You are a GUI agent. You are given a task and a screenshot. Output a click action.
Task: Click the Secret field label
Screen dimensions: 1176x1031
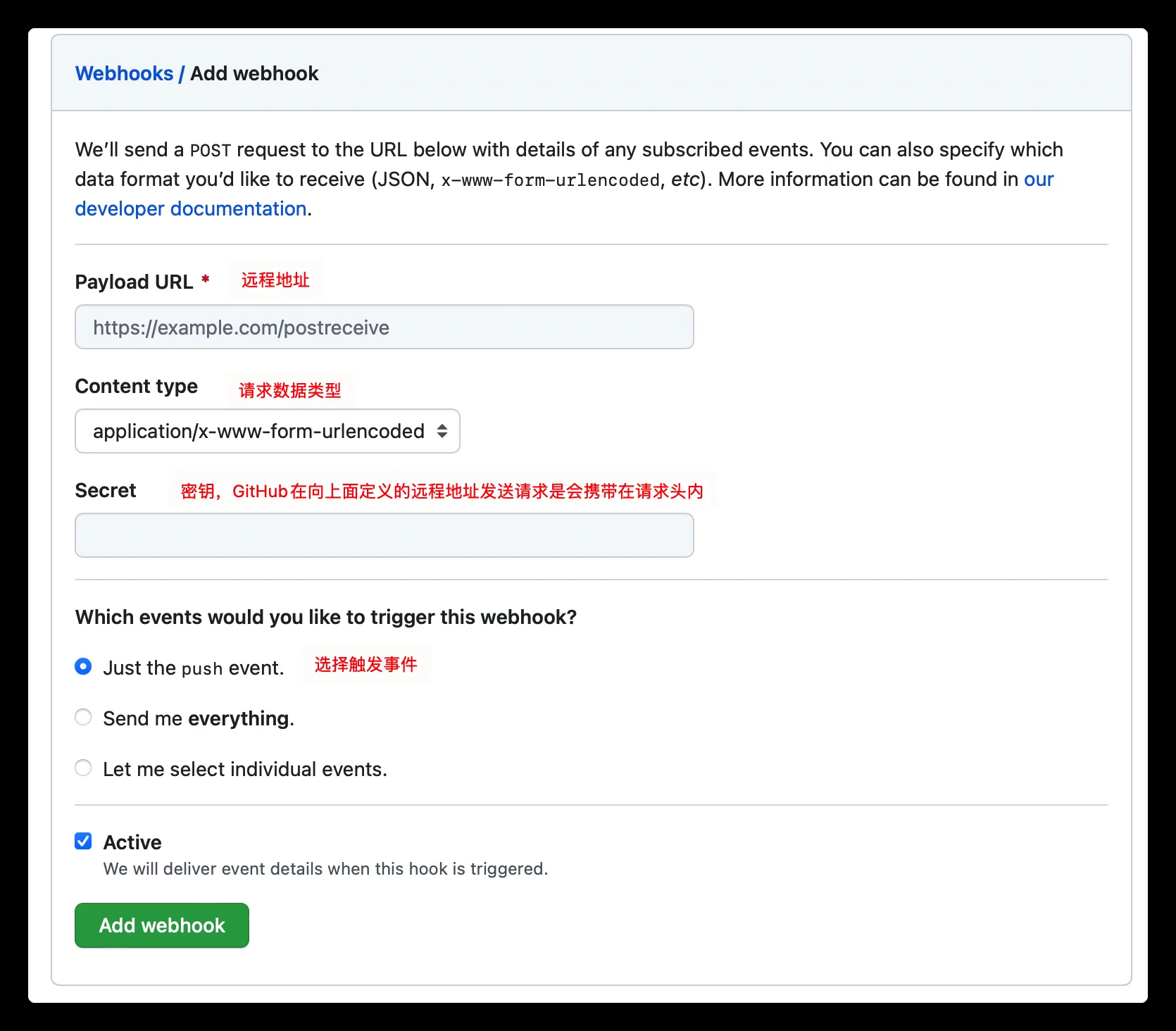click(x=106, y=490)
